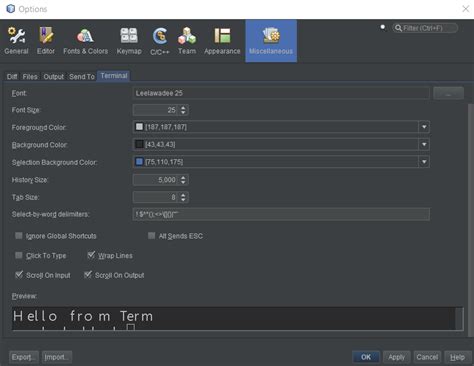Expand Selection Background Color dropdown arrow
The height and width of the screenshot is (366, 474).
(x=424, y=162)
